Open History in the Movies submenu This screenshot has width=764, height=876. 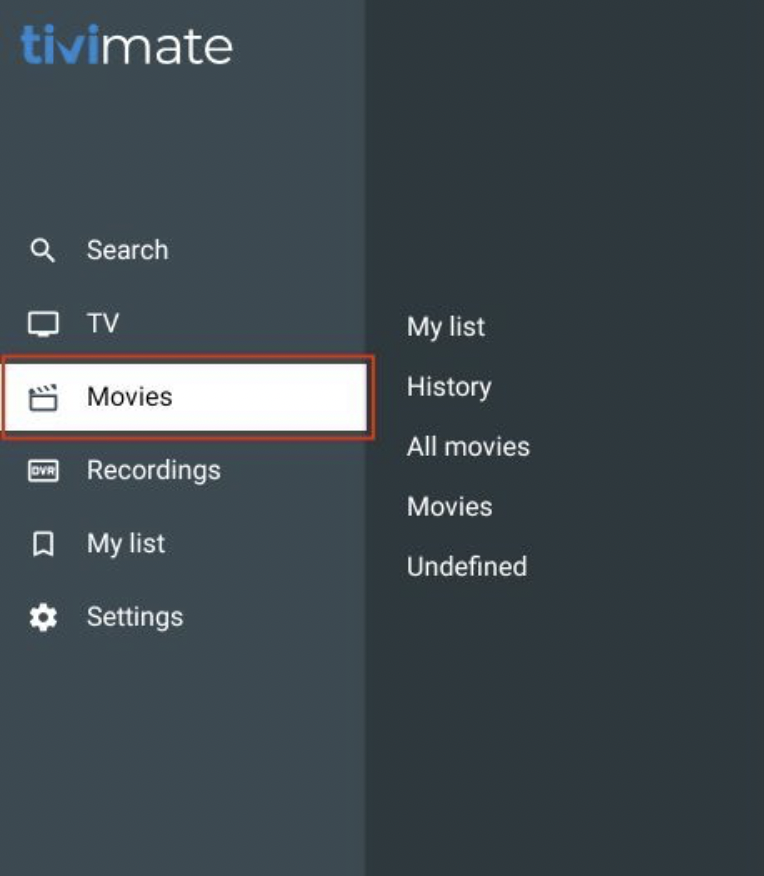tap(448, 387)
